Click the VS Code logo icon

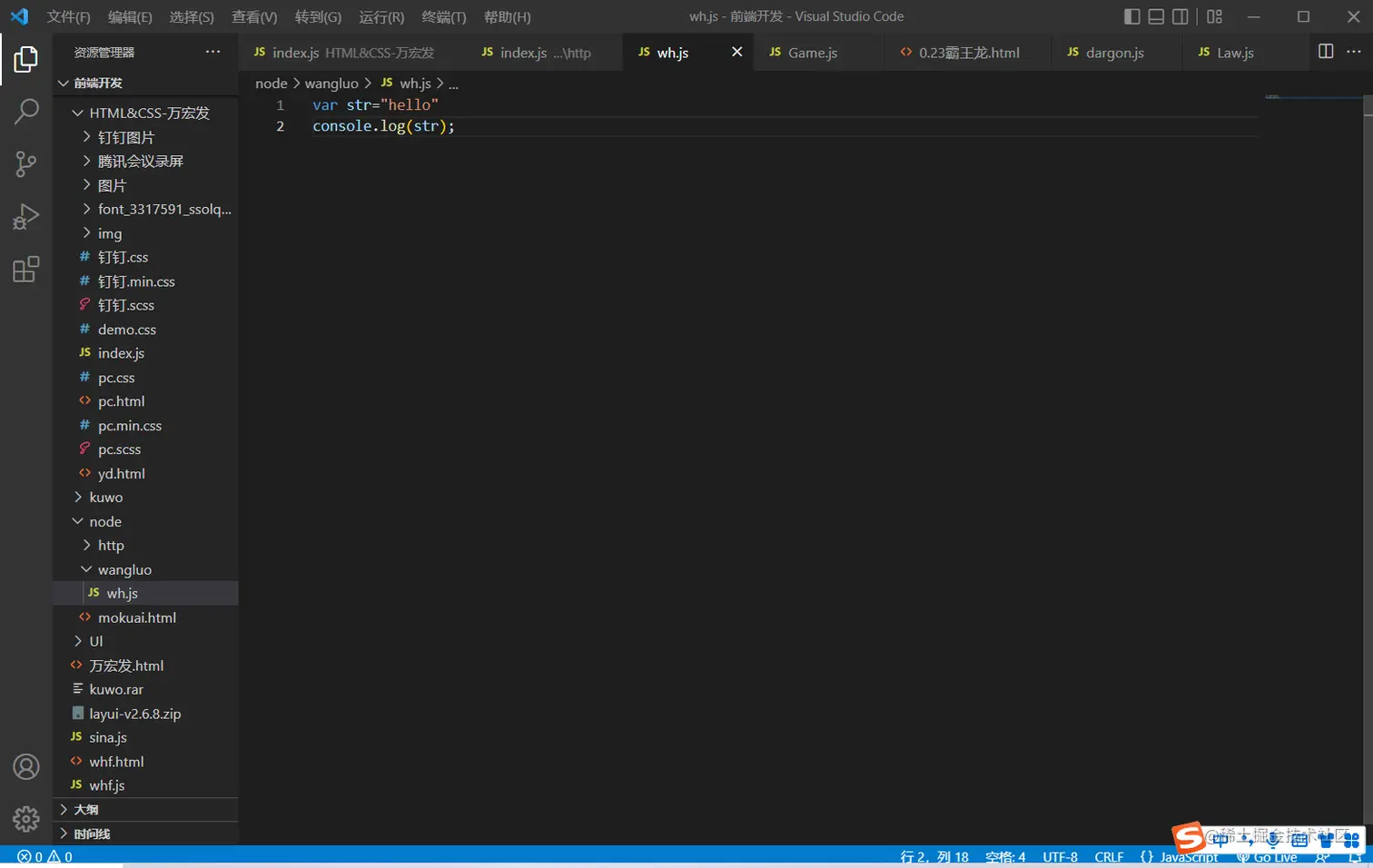click(x=19, y=16)
